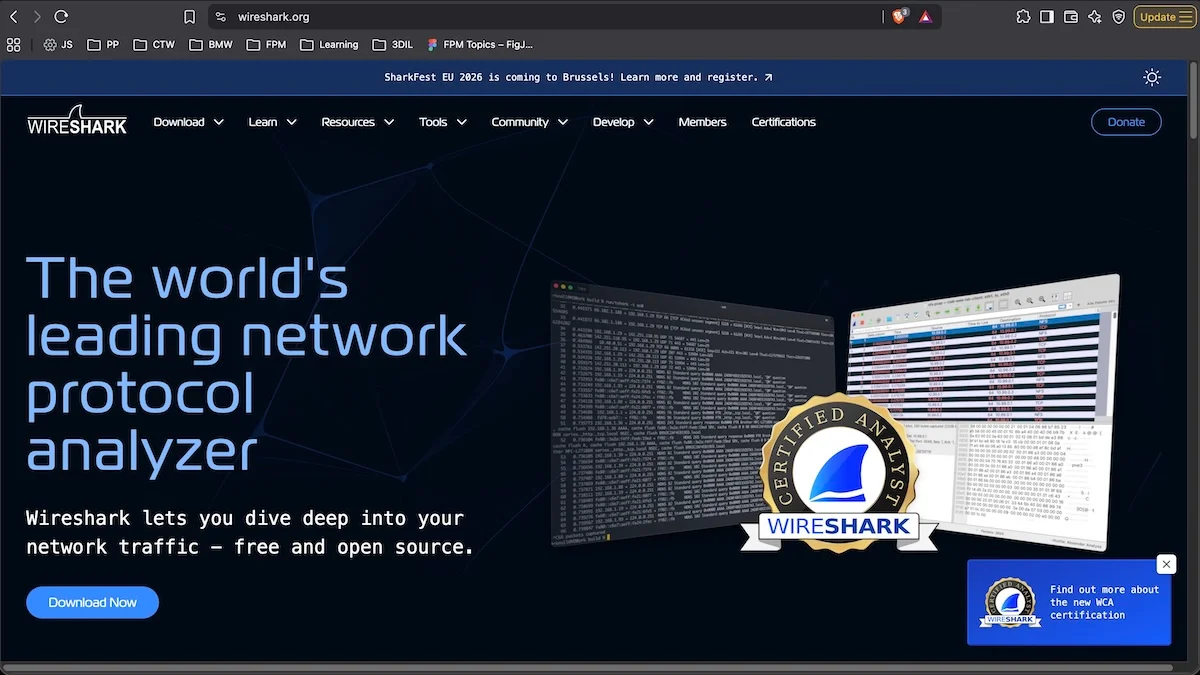Open the Brave Shields lion icon
1200x675 pixels.
(899, 17)
